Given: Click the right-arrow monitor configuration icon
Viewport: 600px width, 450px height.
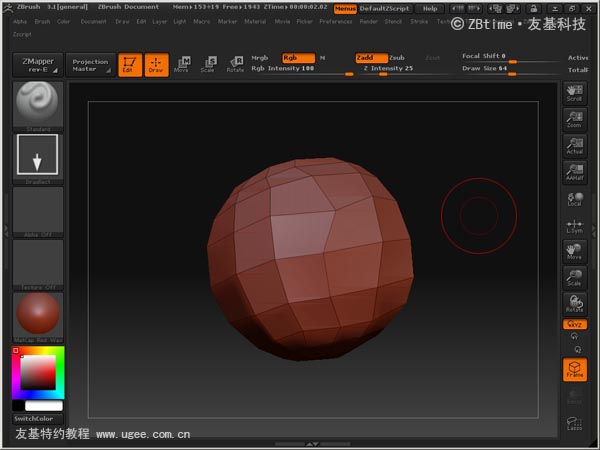Looking at the screenshot, I should pos(512,8).
